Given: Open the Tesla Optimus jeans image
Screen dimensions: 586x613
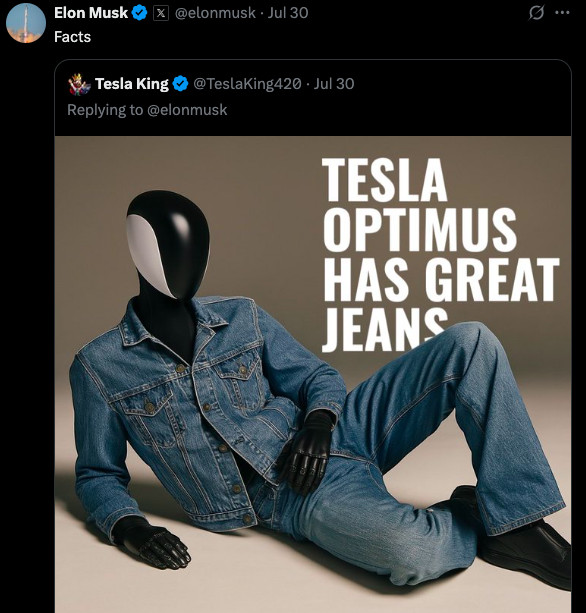Looking at the screenshot, I should [x=313, y=375].
